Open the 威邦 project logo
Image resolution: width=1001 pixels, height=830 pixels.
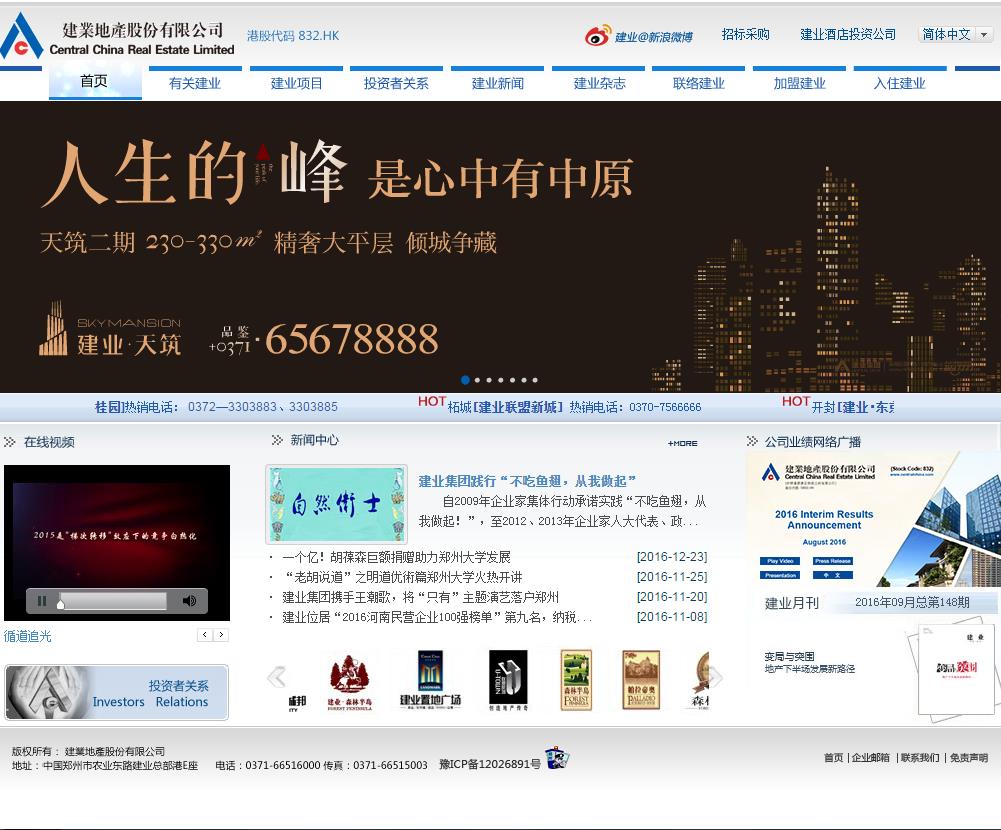click(297, 704)
